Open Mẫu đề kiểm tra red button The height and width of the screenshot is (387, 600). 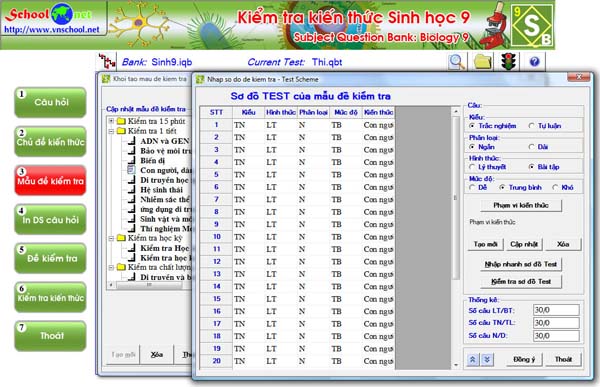[50, 181]
